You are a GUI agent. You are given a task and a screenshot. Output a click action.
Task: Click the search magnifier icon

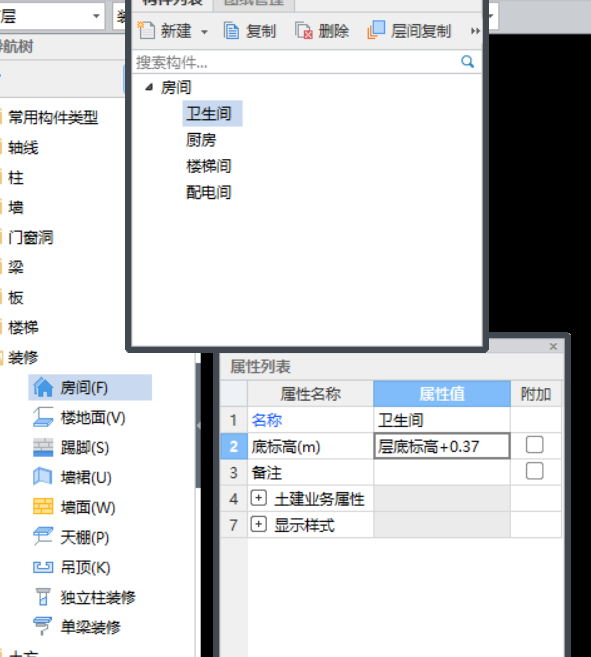[x=467, y=62]
